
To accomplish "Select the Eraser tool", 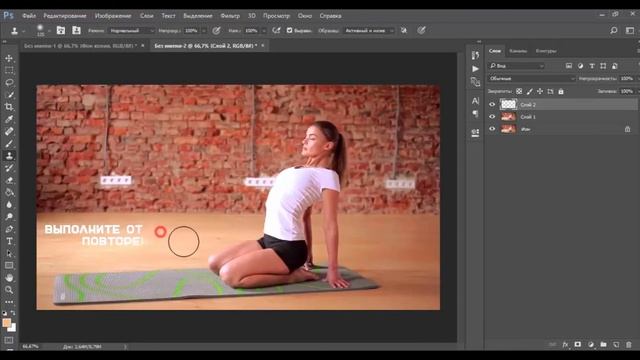I will click(9, 180).
